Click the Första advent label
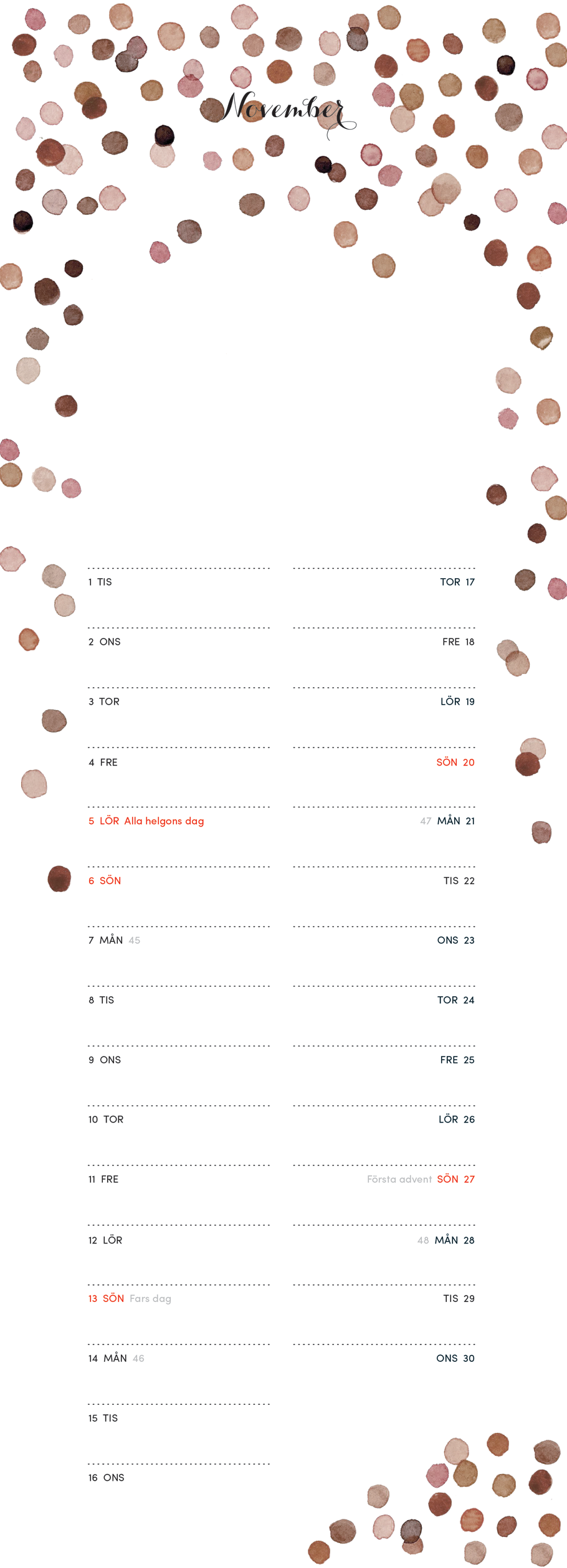 point(399,1179)
